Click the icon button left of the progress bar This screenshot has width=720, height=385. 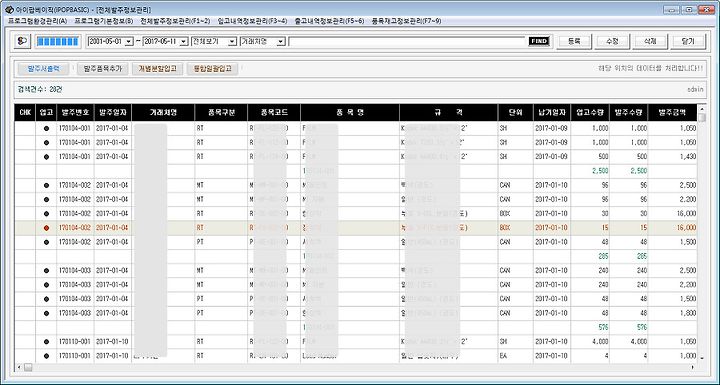[22, 41]
